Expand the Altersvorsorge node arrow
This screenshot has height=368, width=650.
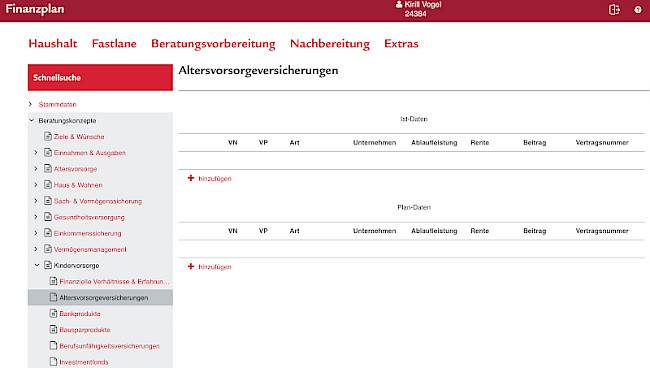click(x=36, y=169)
